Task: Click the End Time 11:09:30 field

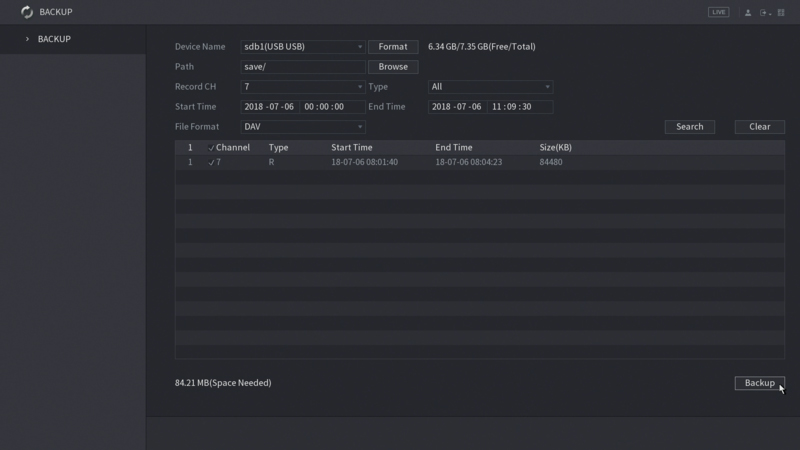Action: point(520,107)
